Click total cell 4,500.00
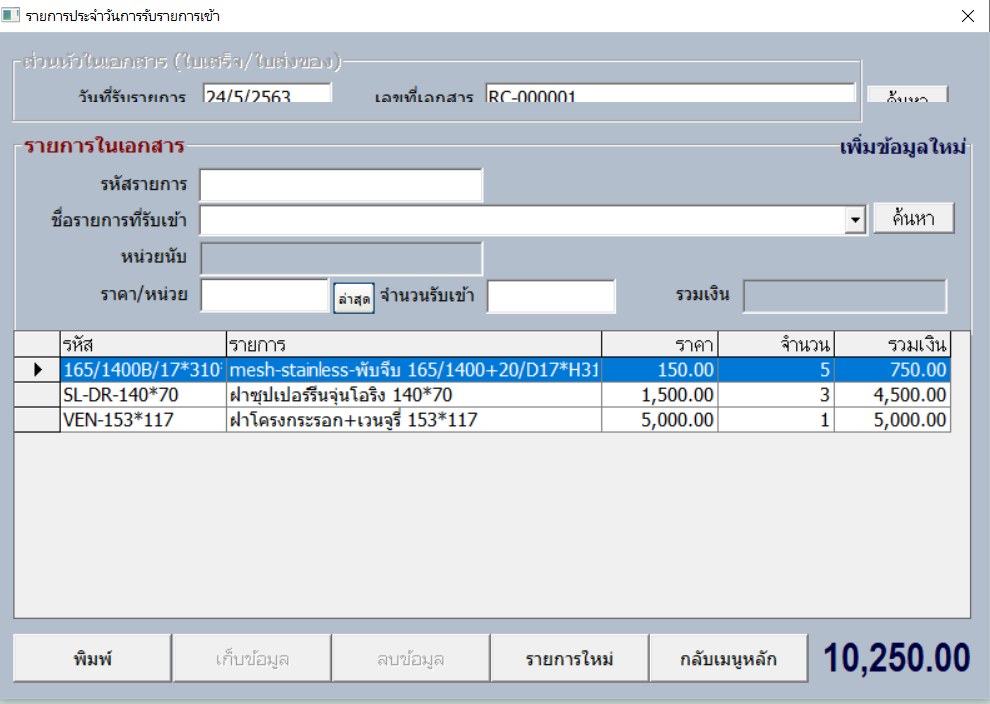990x704 pixels. point(892,395)
